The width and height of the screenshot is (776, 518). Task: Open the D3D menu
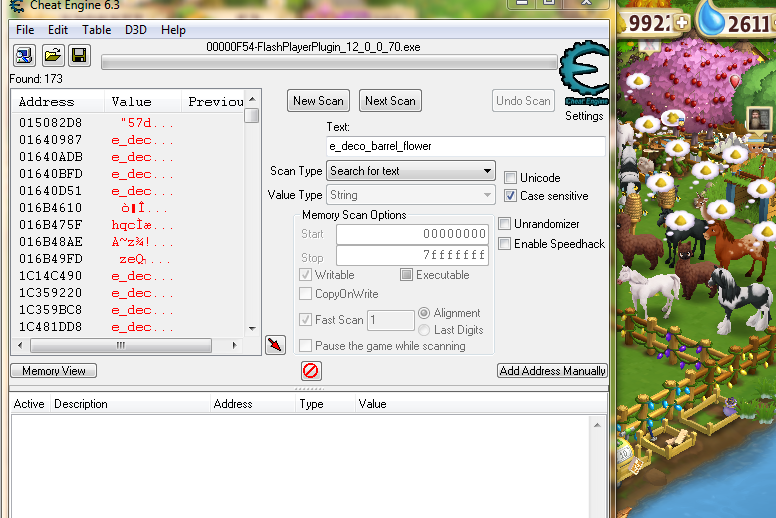tap(136, 30)
